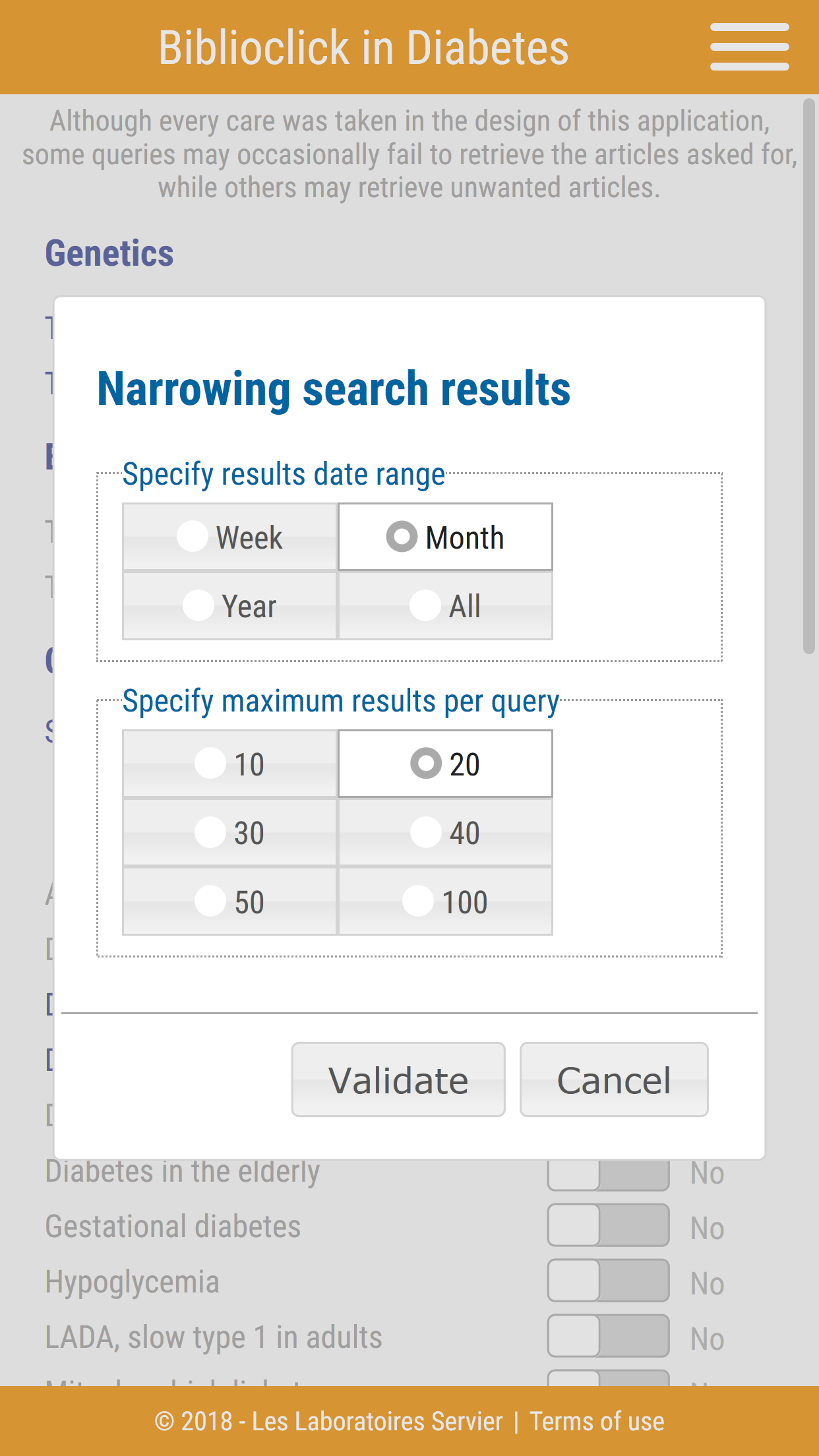This screenshot has width=819, height=1456.
Task: Click the Genetics section heading
Action: click(x=109, y=253)
